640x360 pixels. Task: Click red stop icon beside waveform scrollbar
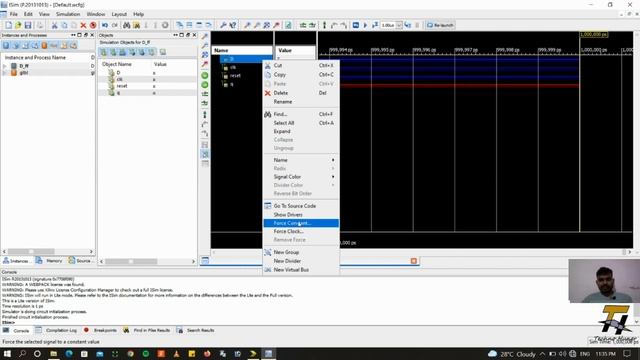(x=413, y=261)
